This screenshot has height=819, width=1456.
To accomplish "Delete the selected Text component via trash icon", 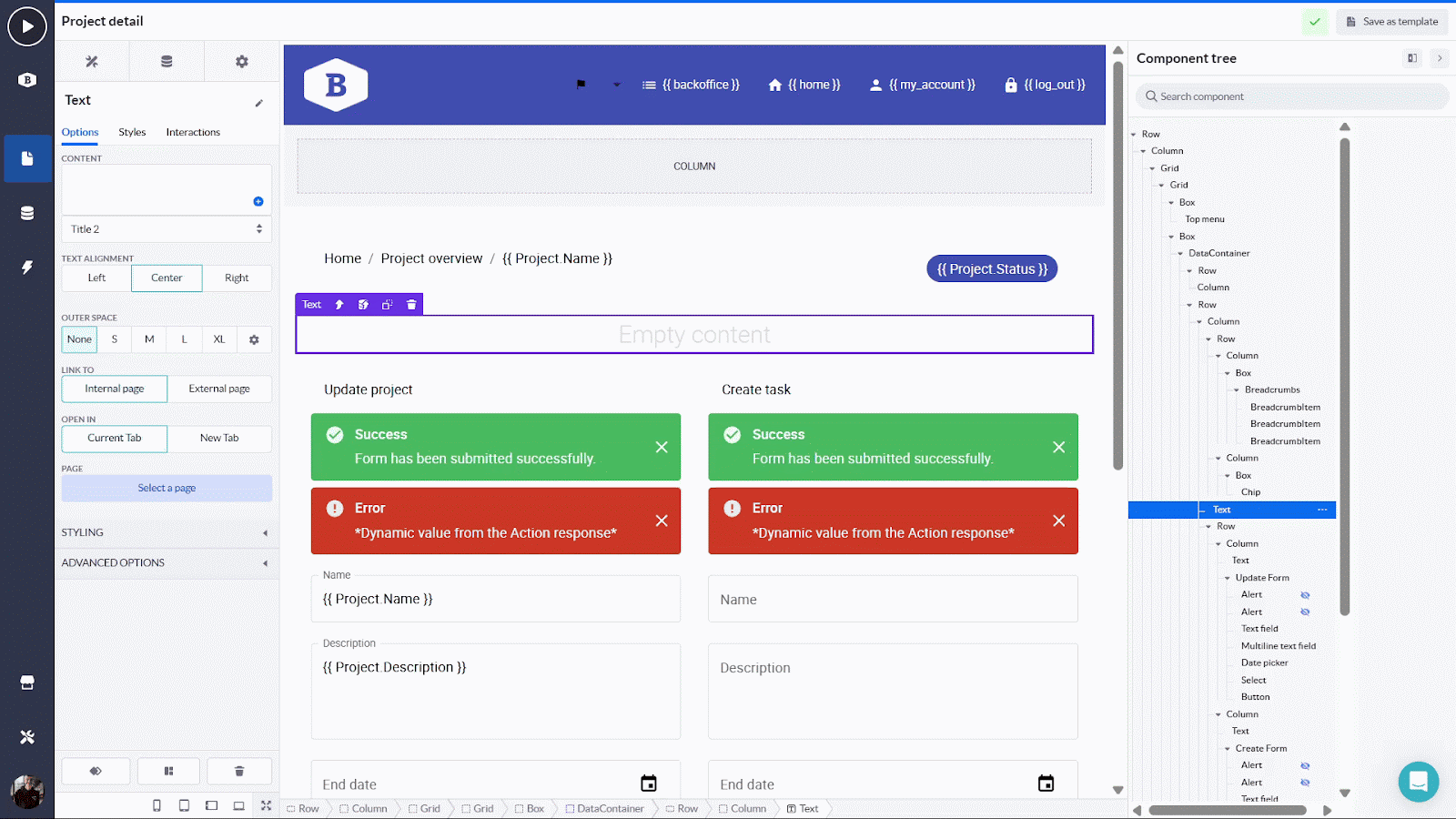I will (x=411, y=305).
